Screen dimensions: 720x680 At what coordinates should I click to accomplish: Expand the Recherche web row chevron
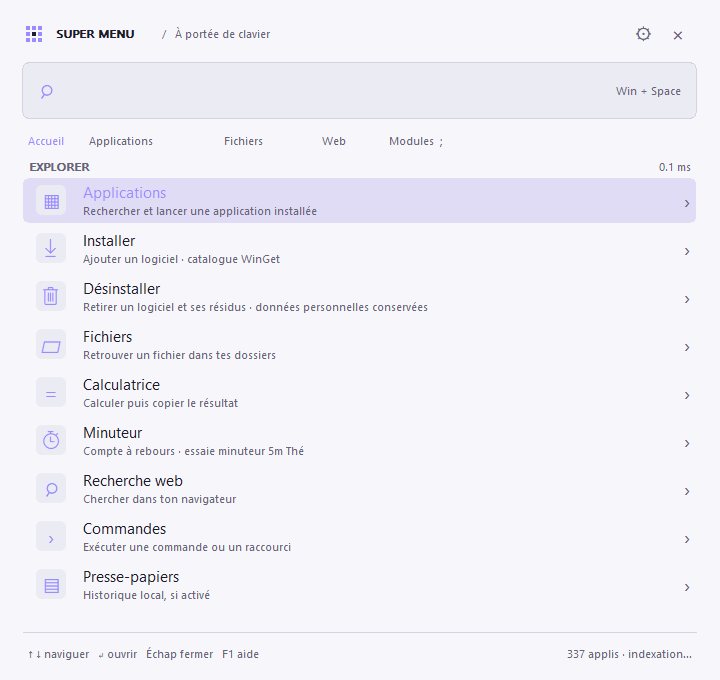[686, 491]
